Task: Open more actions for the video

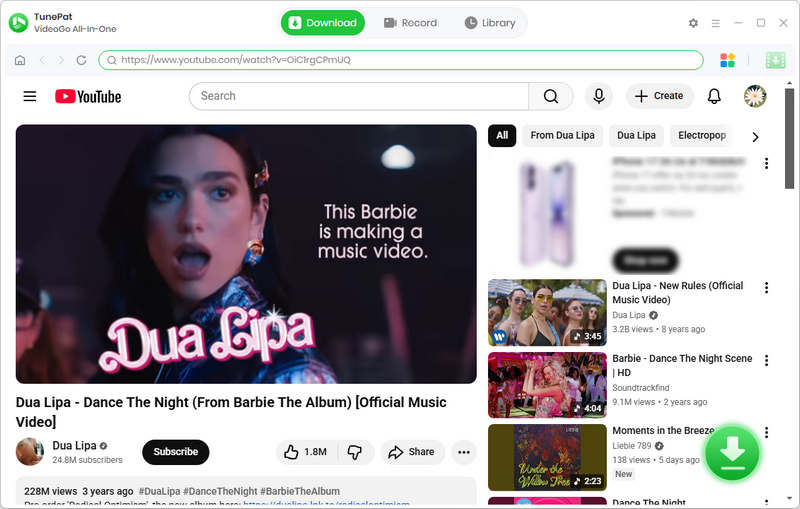Action: point(464,452)
